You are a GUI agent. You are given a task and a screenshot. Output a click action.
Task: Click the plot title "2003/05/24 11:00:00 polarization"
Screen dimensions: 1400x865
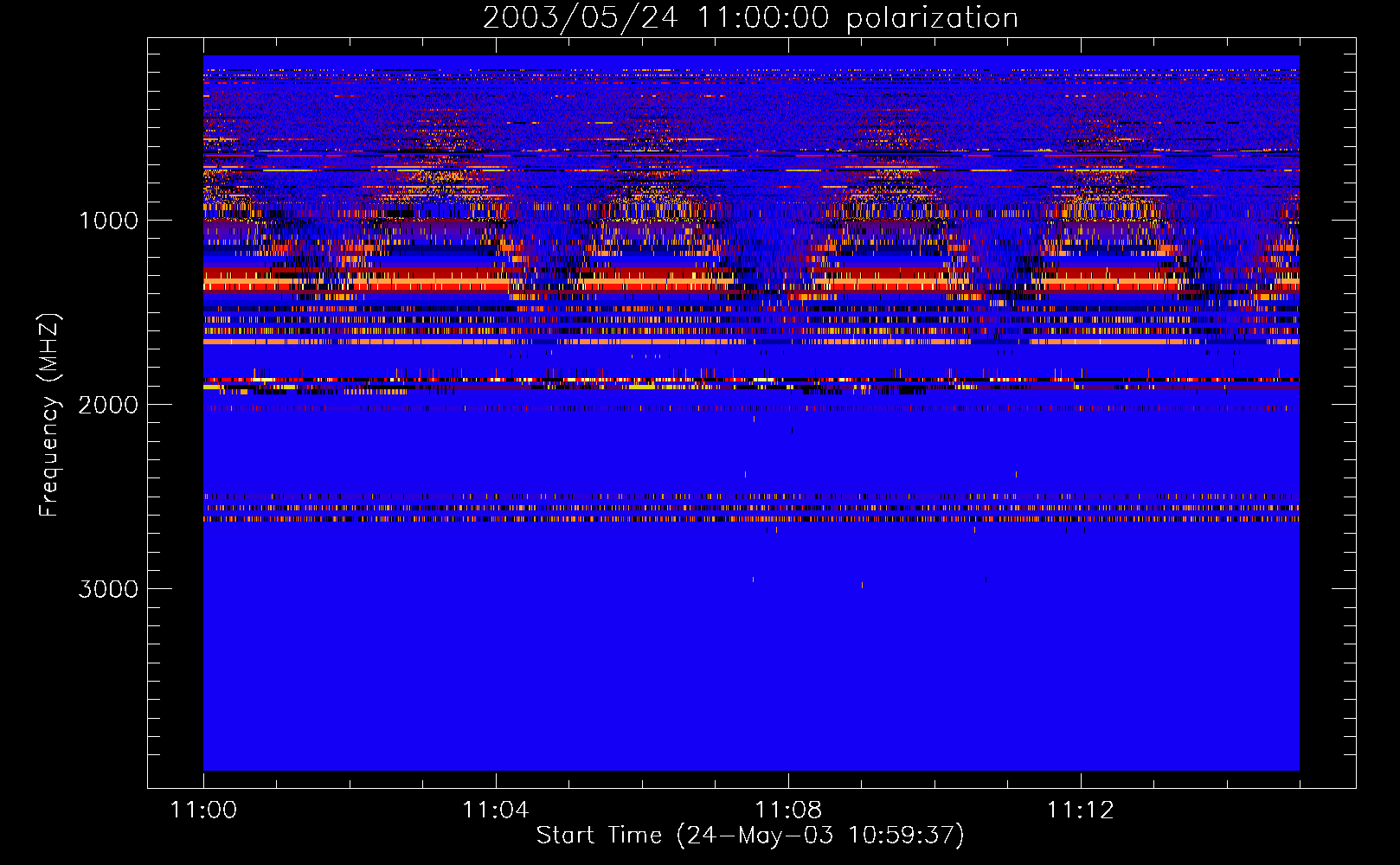[750, 18]
